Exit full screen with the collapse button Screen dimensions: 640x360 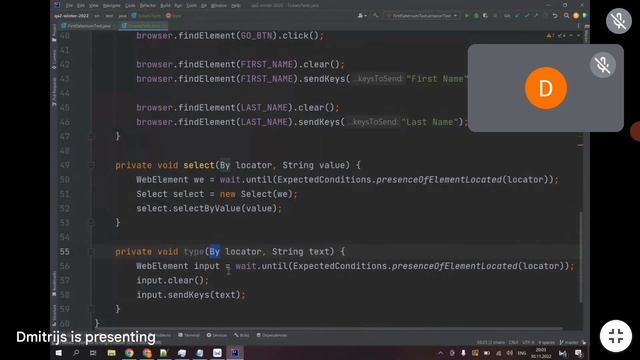pos(616,336)
